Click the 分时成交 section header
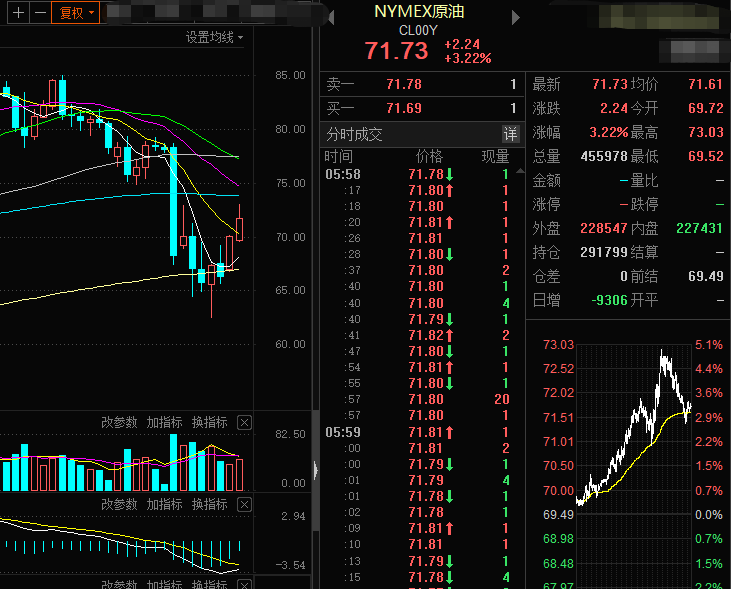 tap(354, 135)
